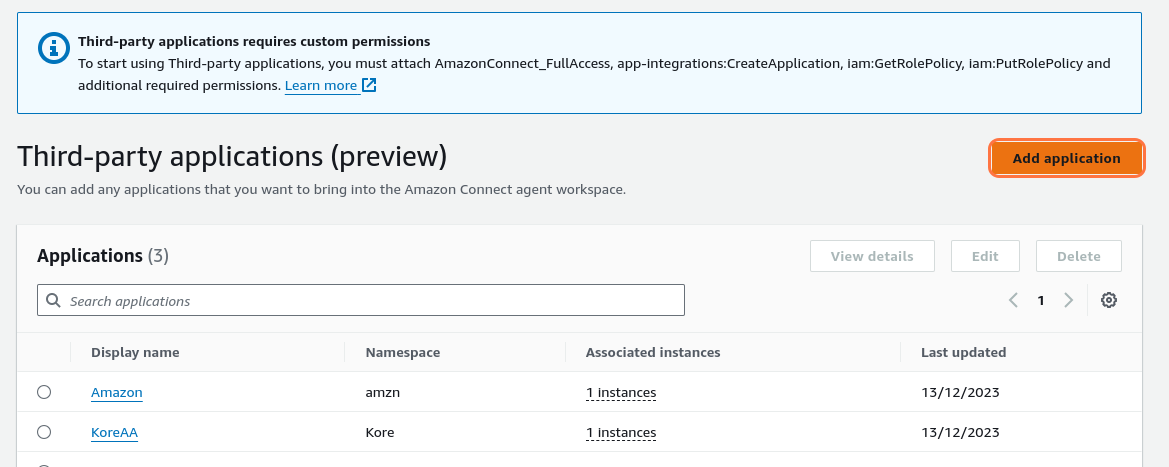This screenshot has height=467, width=1169.
Task: Open the Learn more link
Action: [x=321, y=86]
